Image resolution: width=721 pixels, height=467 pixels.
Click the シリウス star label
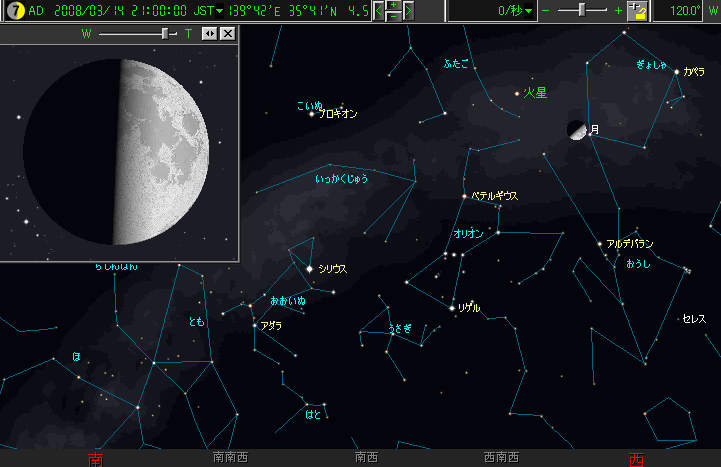pyautogui.click(x=332, y=269)
